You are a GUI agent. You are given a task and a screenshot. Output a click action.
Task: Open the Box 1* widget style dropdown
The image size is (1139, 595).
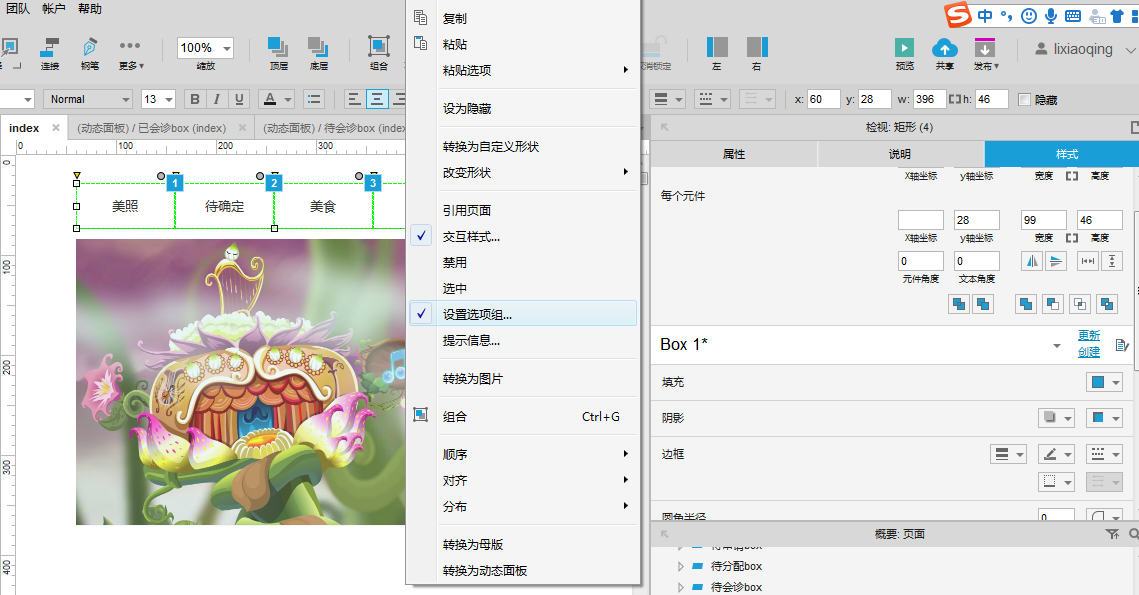1056,346
